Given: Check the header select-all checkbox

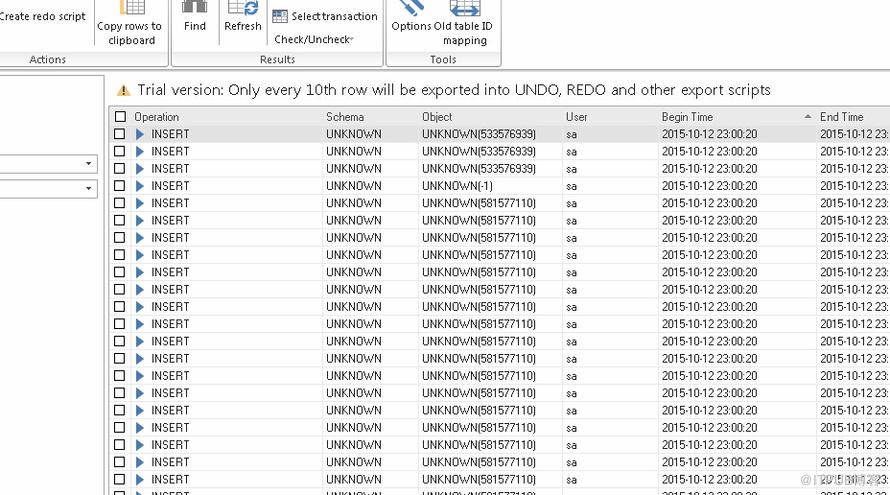Looking at the screenshot, I should pos(120,117).
